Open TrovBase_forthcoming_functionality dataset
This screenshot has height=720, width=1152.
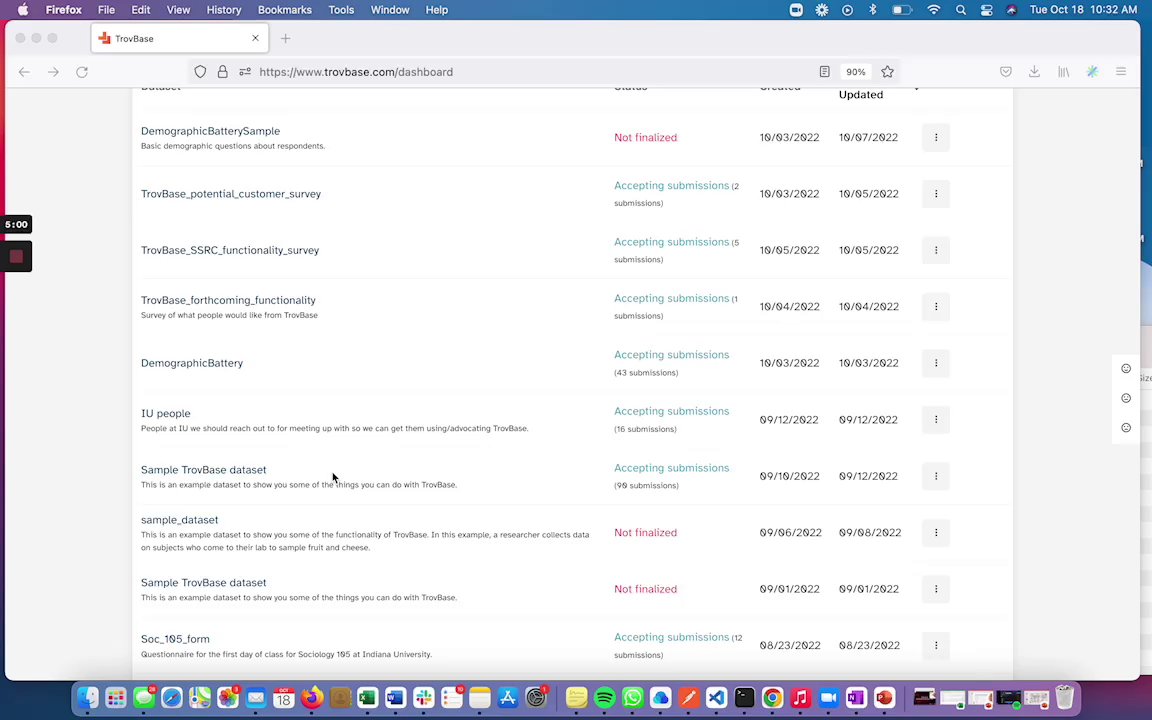click(228, 300)
